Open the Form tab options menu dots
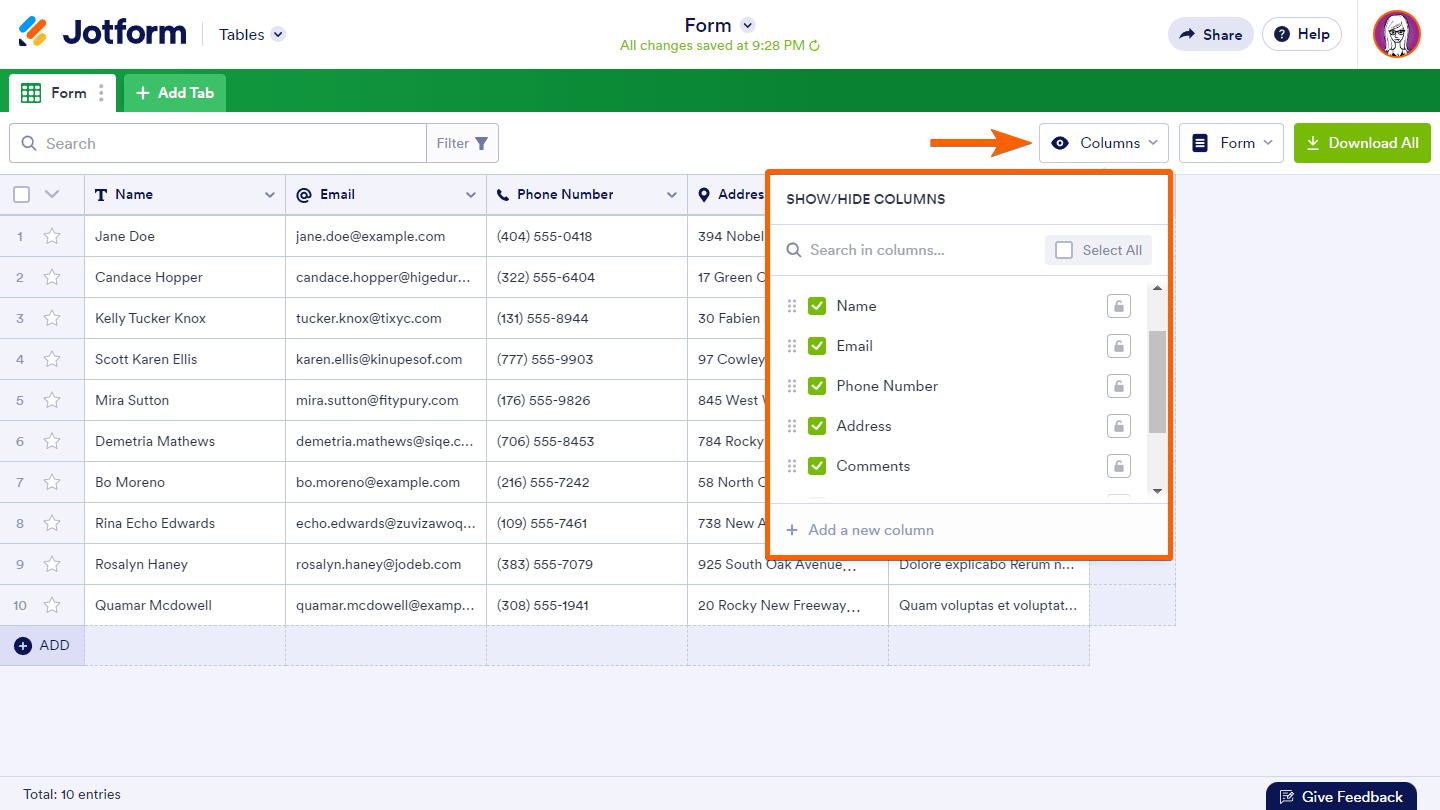 click(101, 93)
